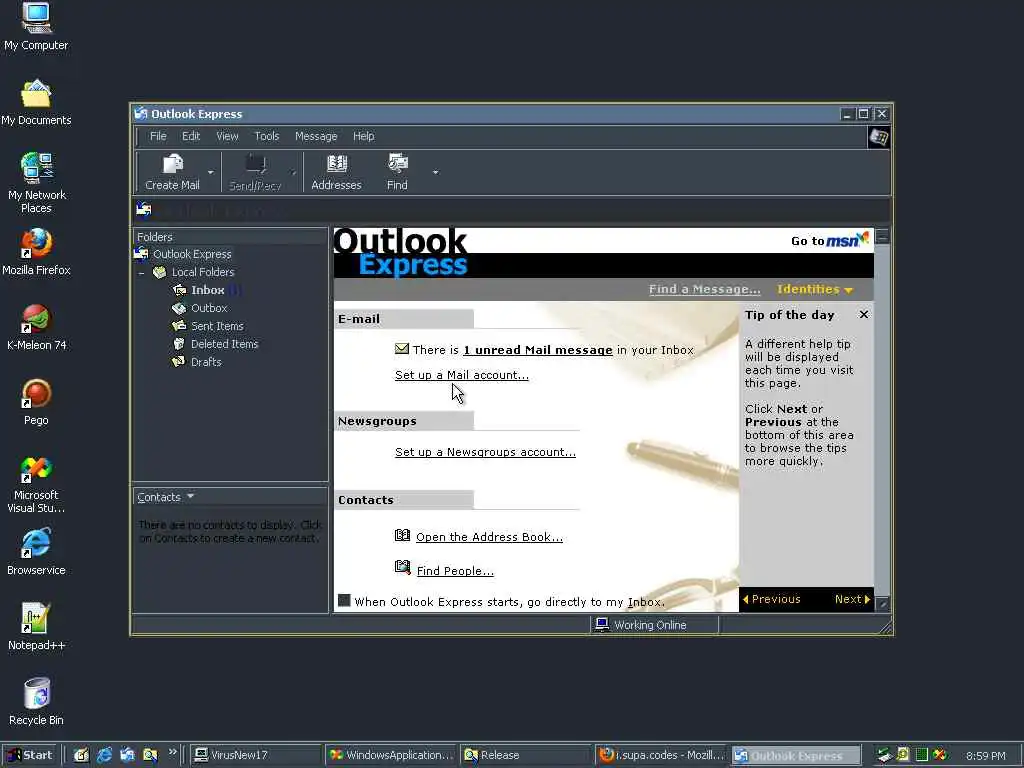Click the '1 unread Mail message' link
The height and width of the screenshot is (768, 1024).
(x=538, y=350)
